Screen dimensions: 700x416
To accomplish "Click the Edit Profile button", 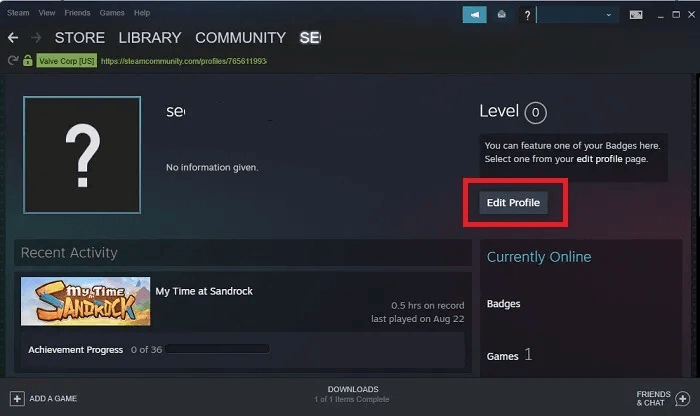I will [513, 203].
